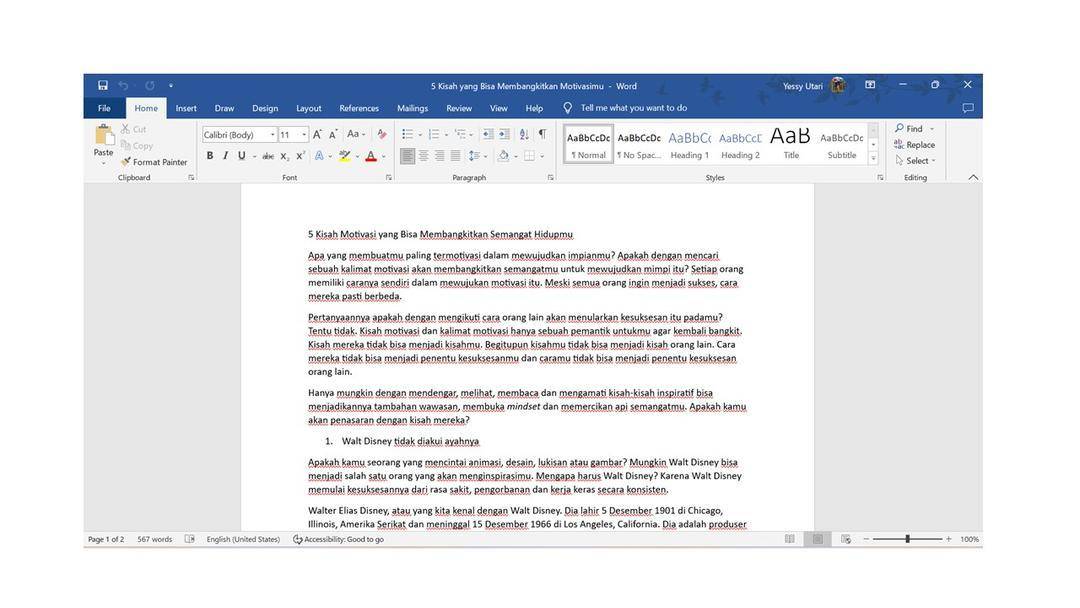This screenshot has height=608, width=1080.
Task: Launch the Font dialog box
Action: coord(388,178)
